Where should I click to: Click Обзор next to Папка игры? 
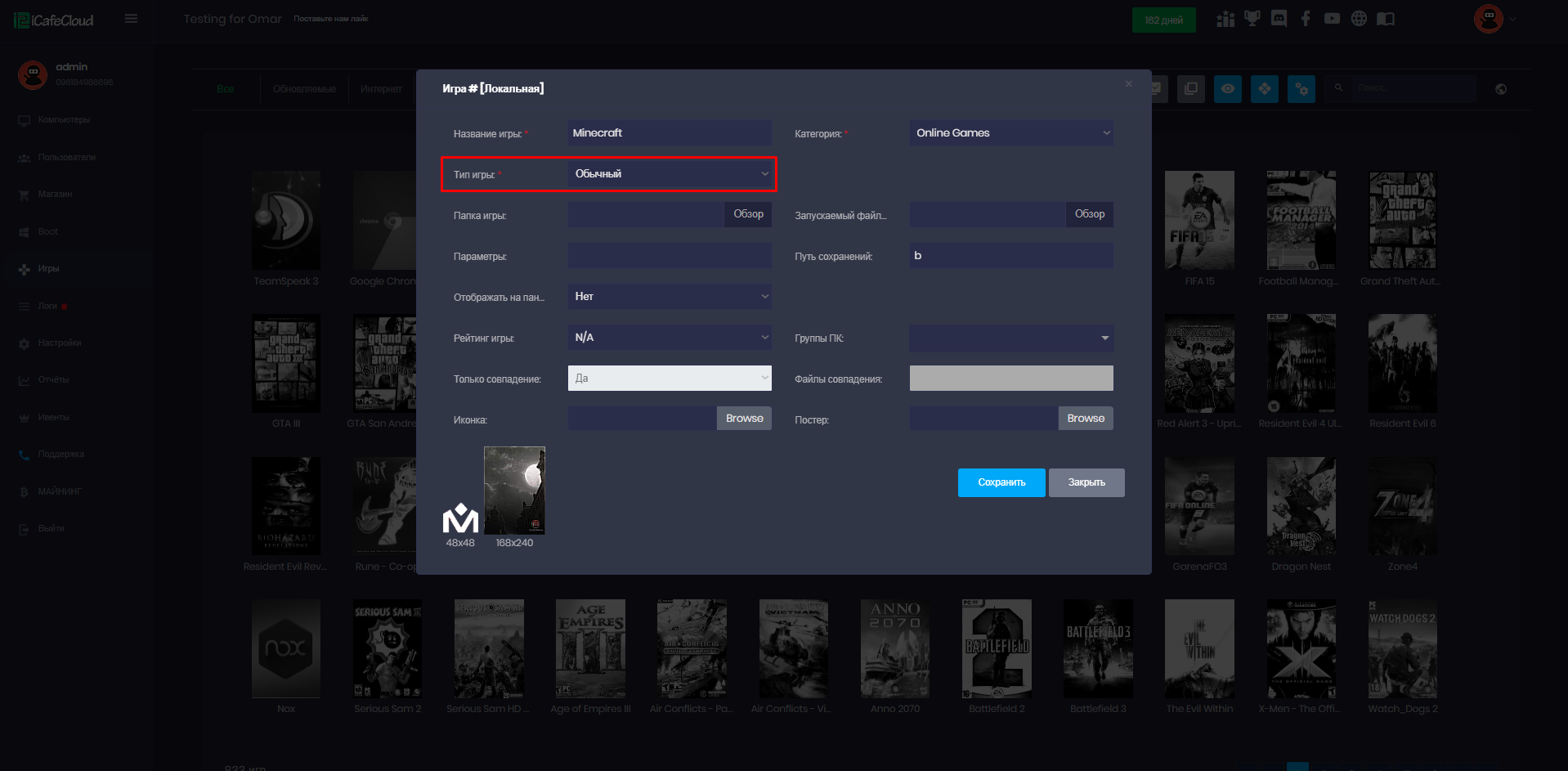748,214
